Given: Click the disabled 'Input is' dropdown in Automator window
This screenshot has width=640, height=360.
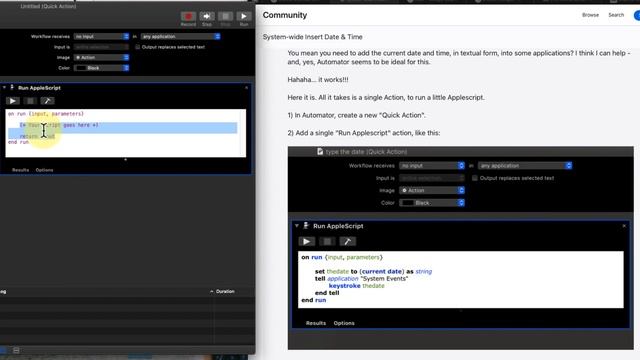Looking at the screenshot, I should click(101, 47).
